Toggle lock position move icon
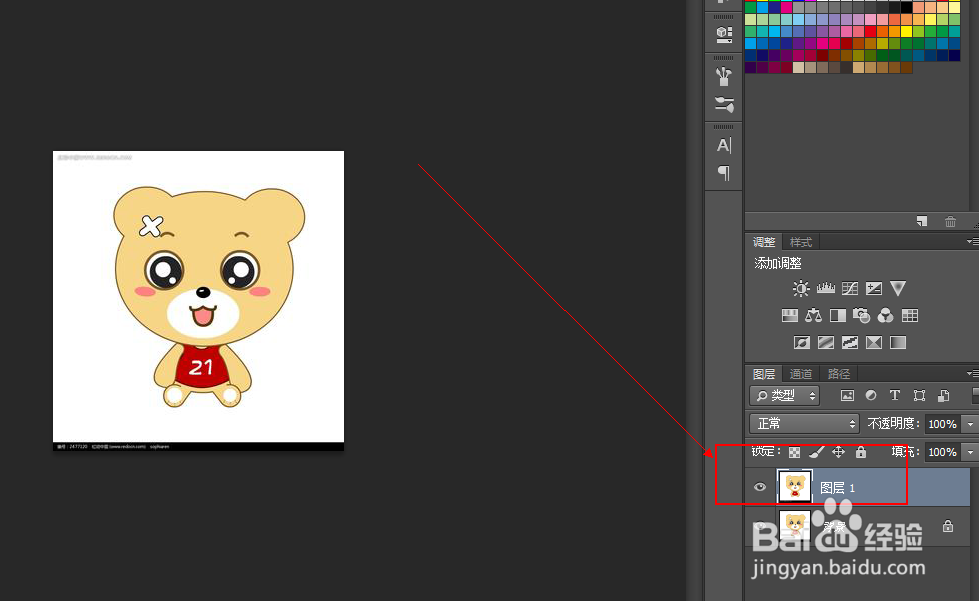Viewport: 979px width, 601px height. click(839, 452)
